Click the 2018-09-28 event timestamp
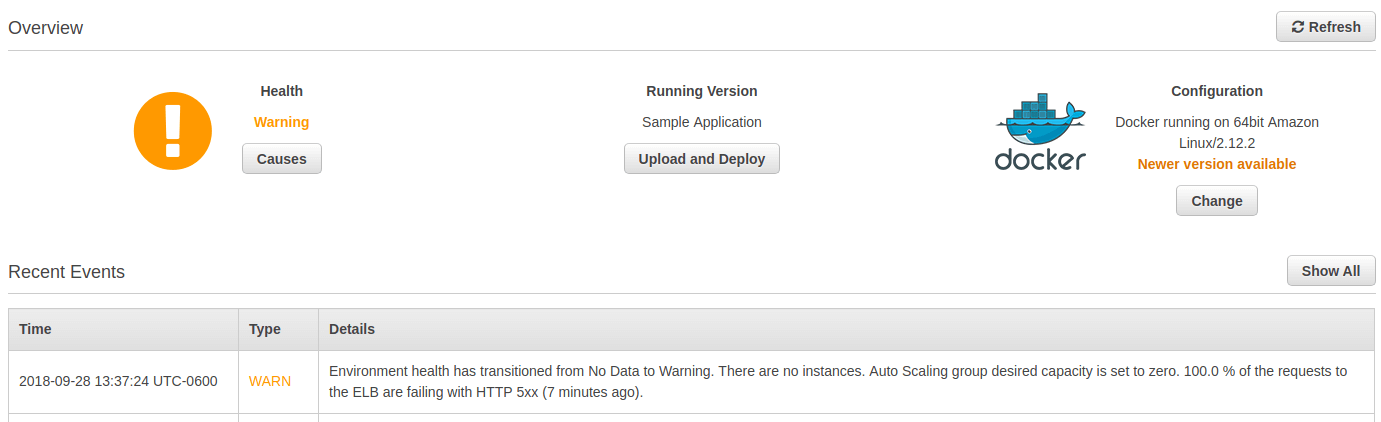The height and width of the screenshot is (422, 1381). coord(118,381)
